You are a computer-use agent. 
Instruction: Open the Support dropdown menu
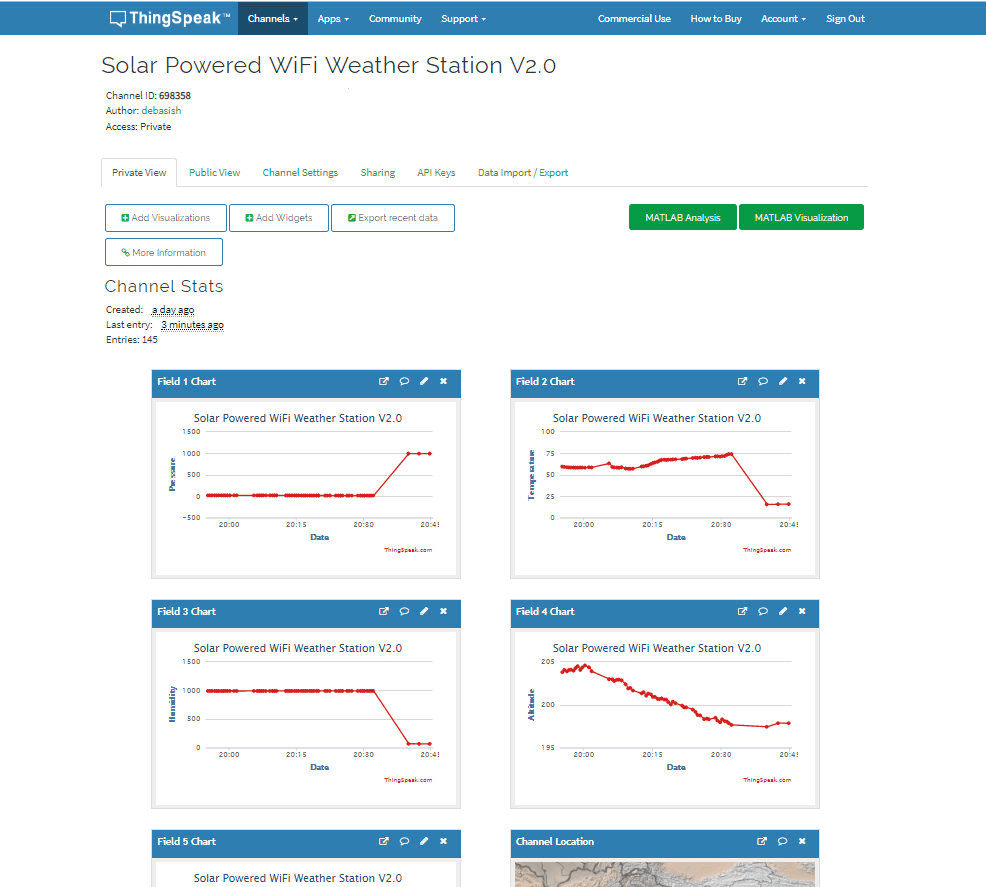point(463,18)
